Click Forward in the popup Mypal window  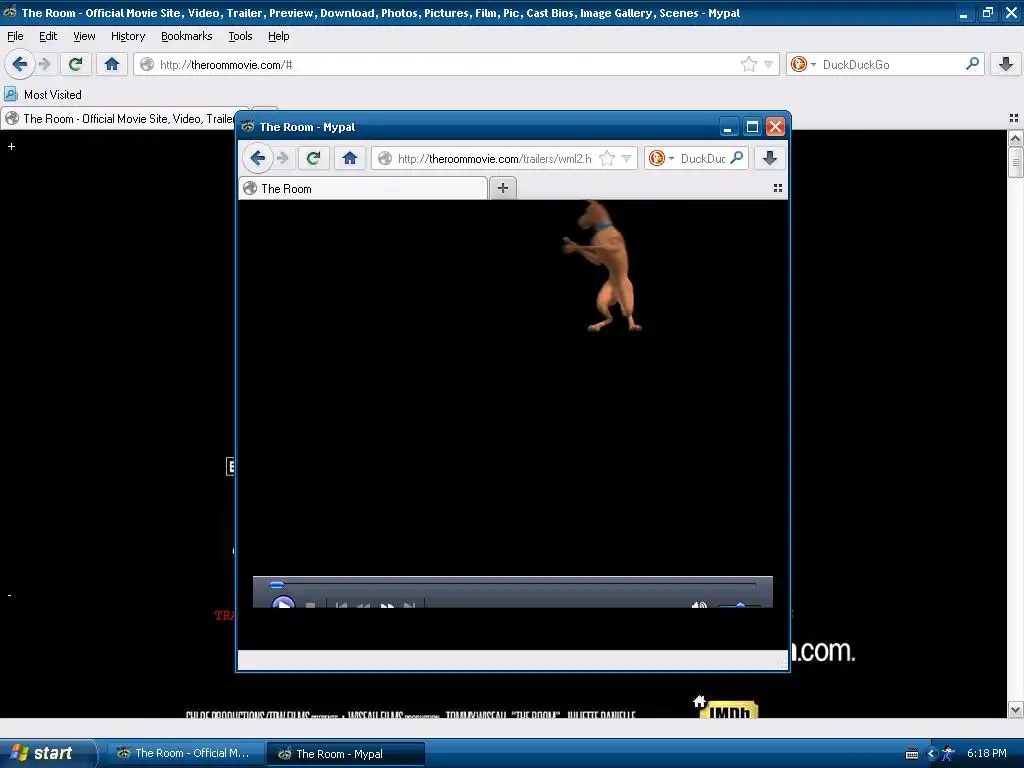282,158
